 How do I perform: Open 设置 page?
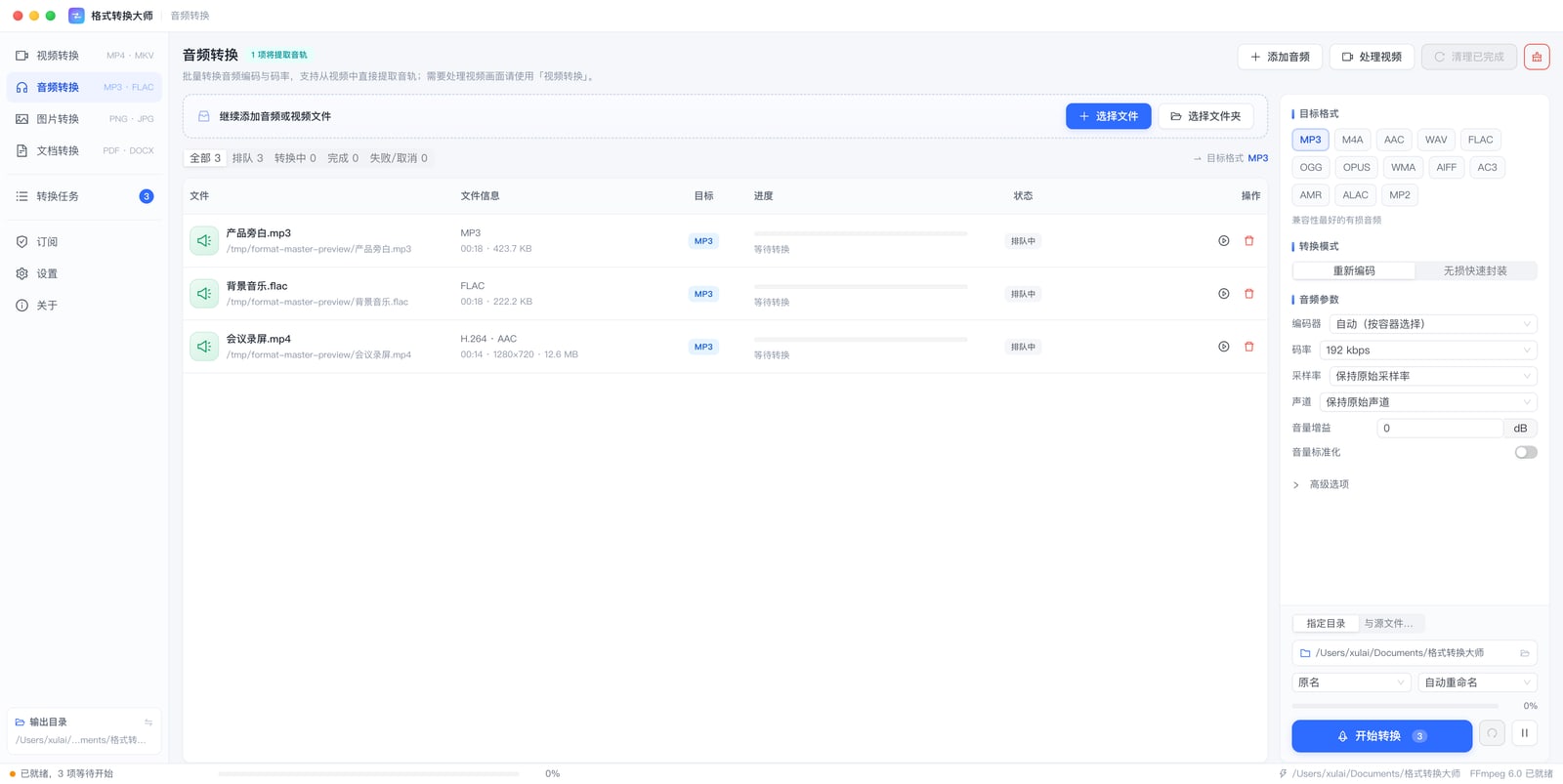pos(84,273)
